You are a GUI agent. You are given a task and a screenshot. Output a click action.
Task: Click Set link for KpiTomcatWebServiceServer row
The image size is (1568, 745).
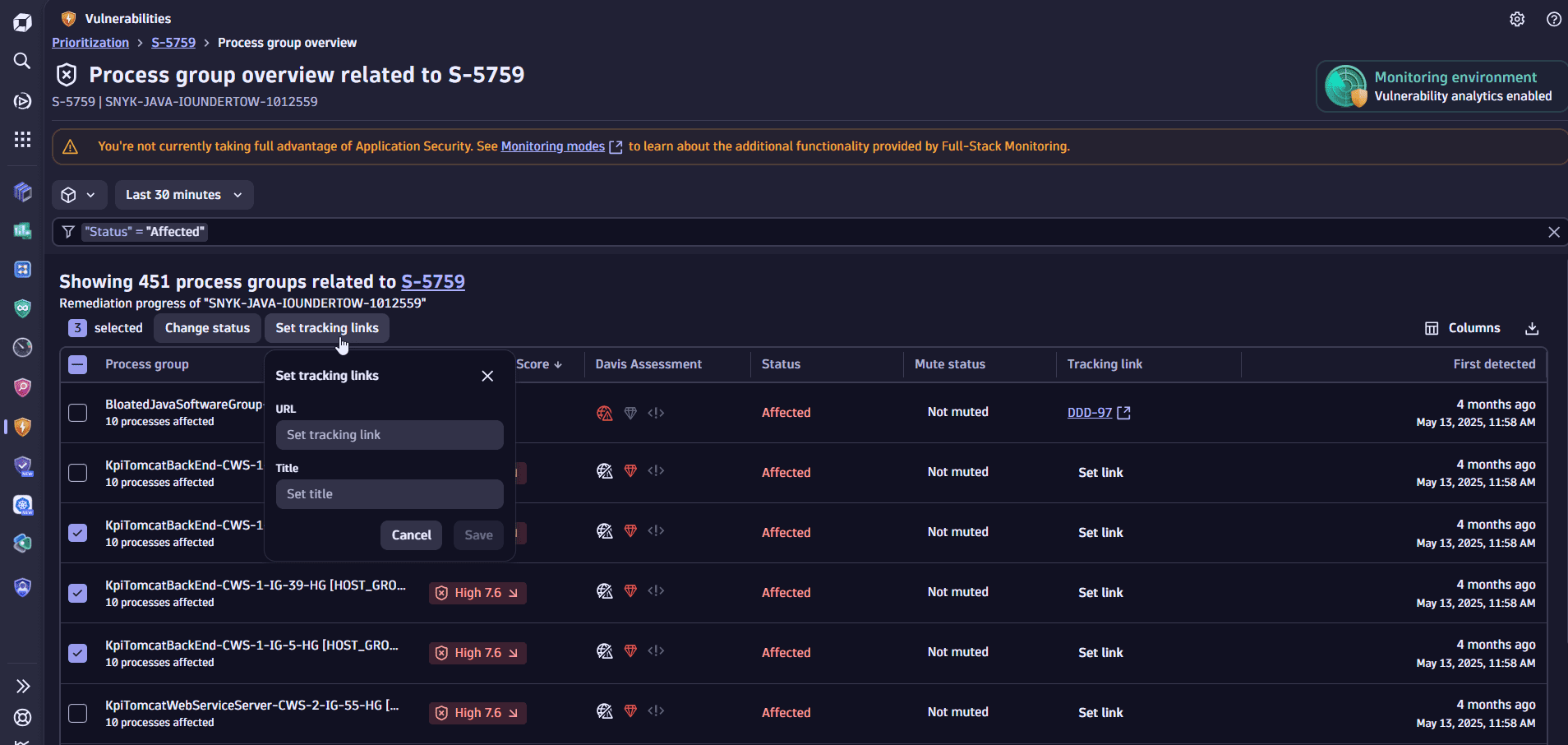point(1100,713)
